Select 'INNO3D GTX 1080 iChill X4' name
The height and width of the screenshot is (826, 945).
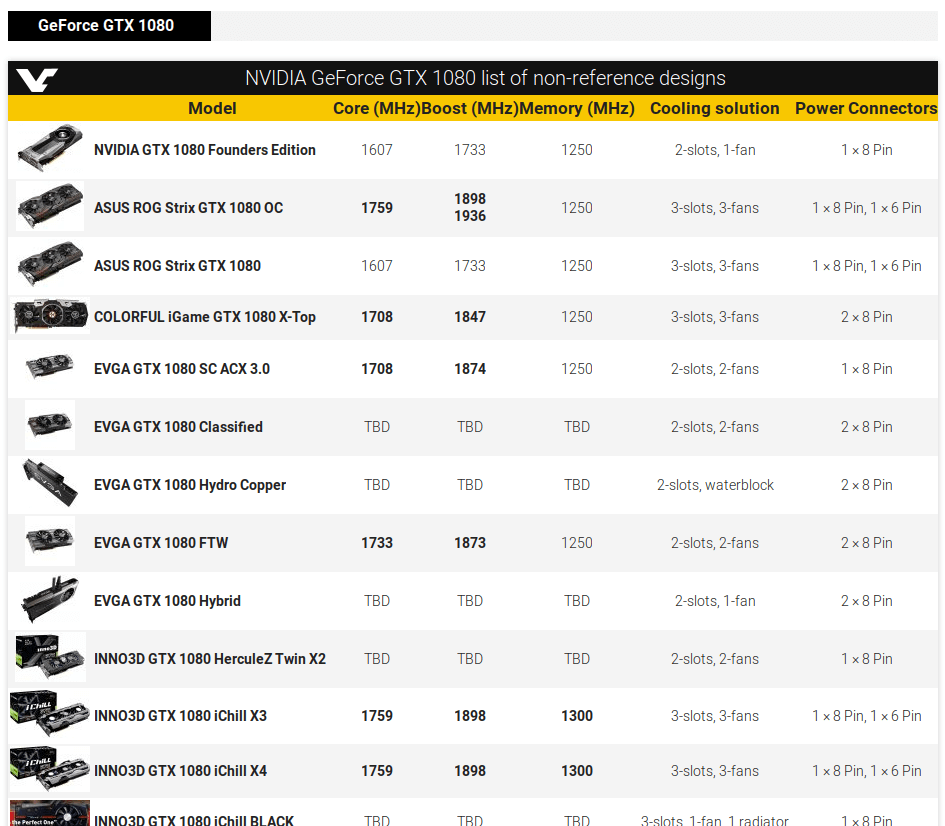180,771
